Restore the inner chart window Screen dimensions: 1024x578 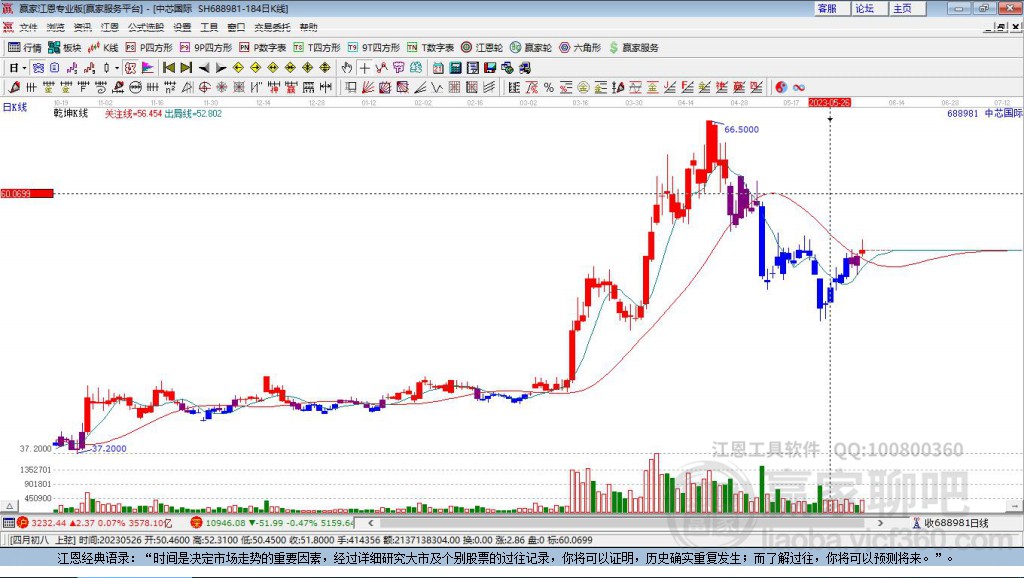click(x=1003, y=27)
